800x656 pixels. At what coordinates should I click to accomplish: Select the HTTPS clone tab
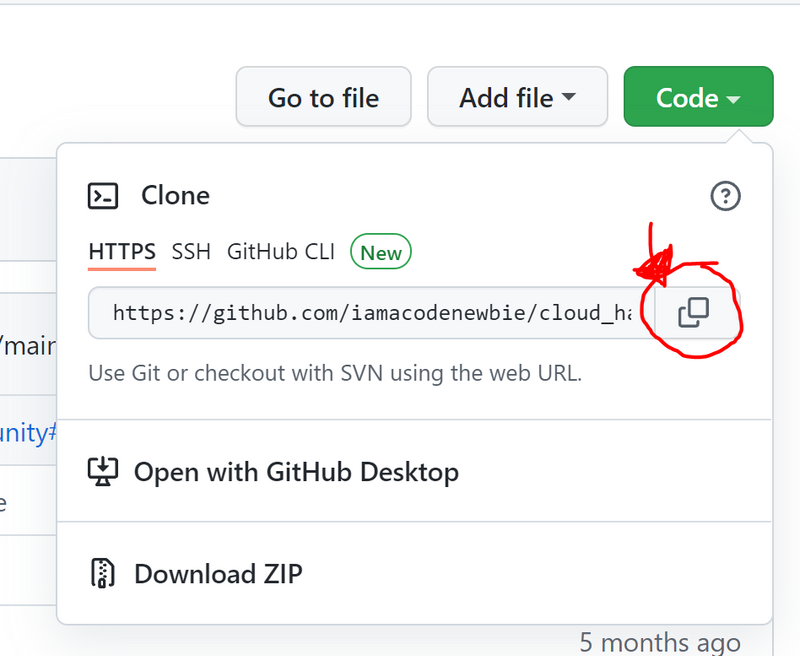pos(122,252)
